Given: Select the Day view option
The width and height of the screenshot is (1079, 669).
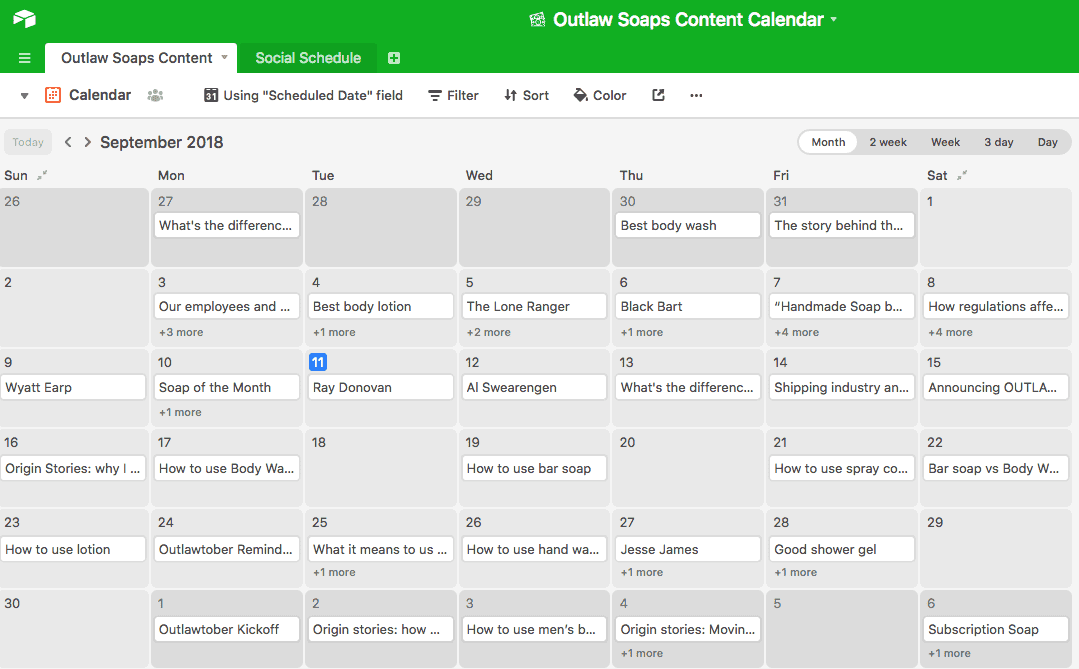Looking at the screenshot, I should click(x=1047, y=142).
